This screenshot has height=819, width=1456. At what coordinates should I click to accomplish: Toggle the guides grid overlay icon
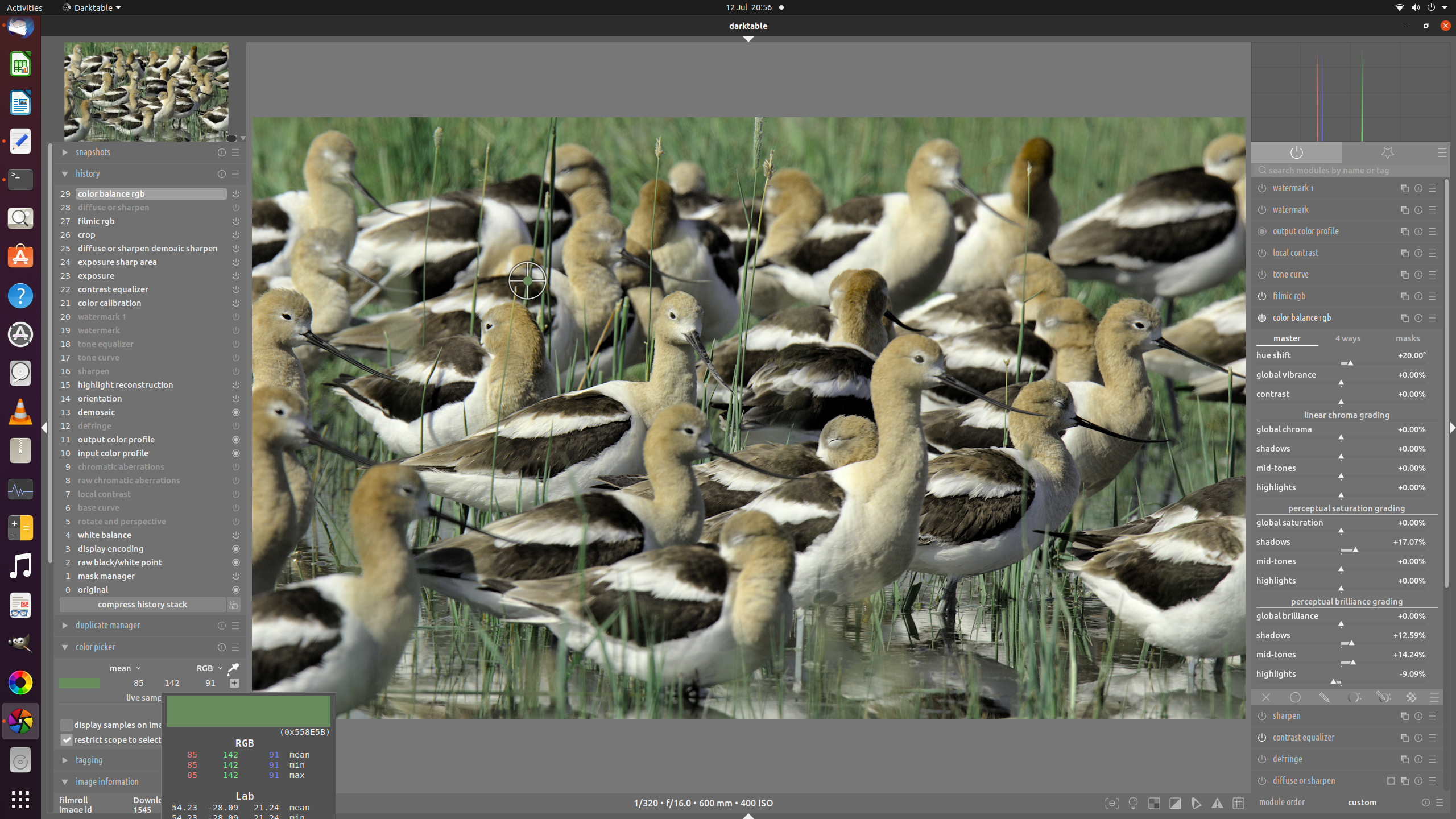(1238, 803)
